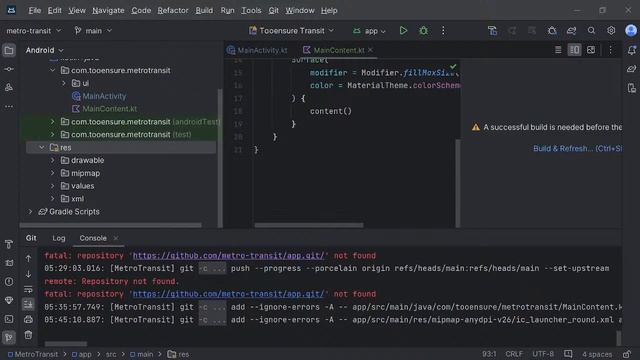Open metro-transit project dropdown
The height and width of the screenshot is (360, 640).
coord(33,31)
